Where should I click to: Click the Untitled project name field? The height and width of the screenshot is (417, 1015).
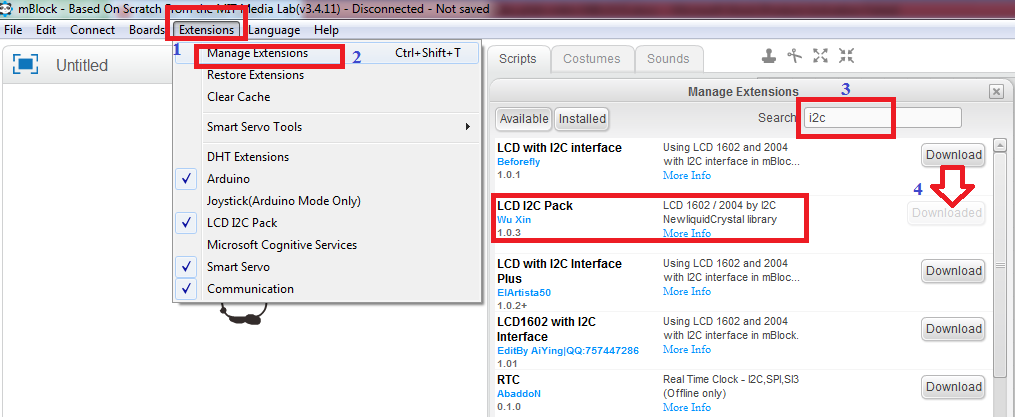coord(82,65)
